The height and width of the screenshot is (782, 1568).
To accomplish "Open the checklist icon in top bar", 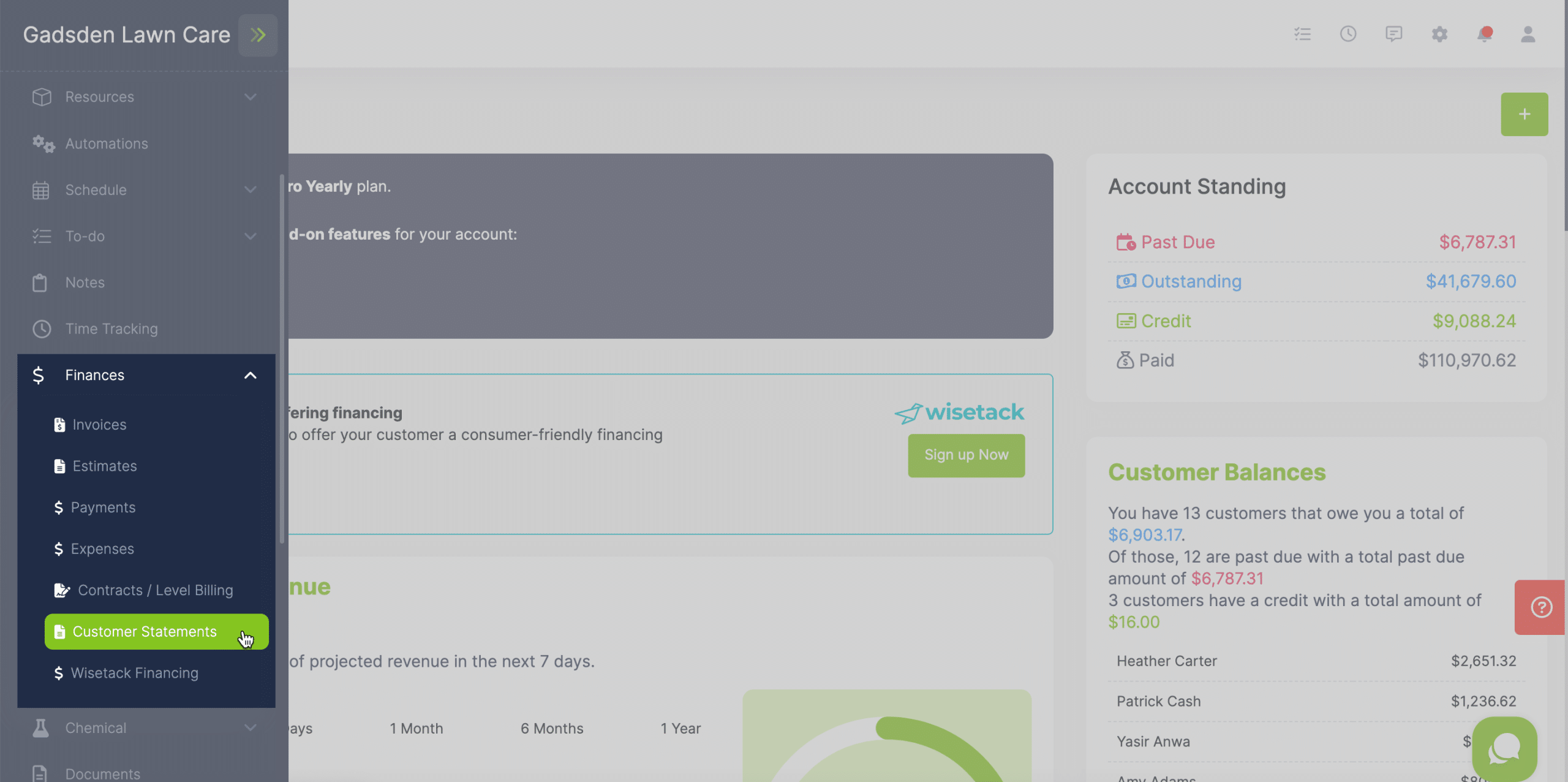I will click(1302, 34).
